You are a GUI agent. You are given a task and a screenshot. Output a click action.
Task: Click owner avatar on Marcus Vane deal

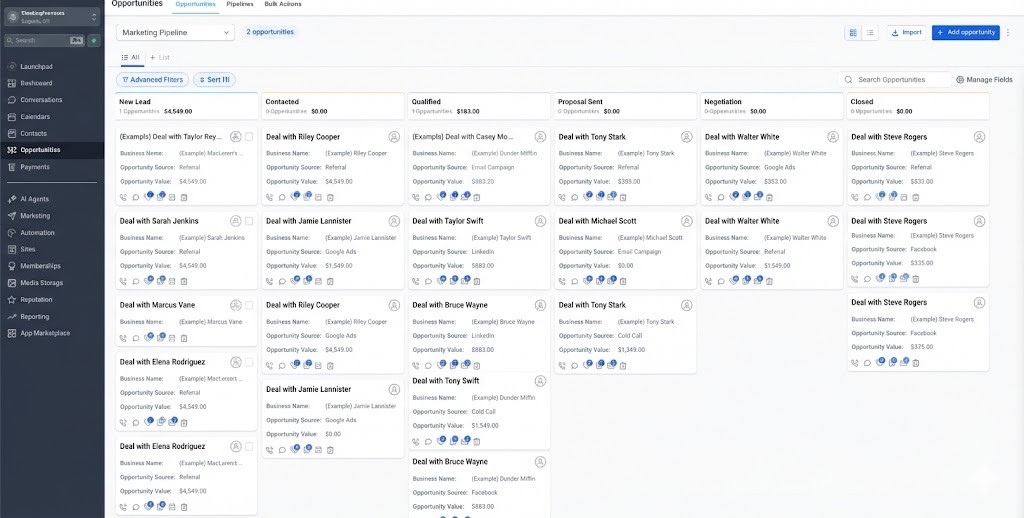click(236, 305)
